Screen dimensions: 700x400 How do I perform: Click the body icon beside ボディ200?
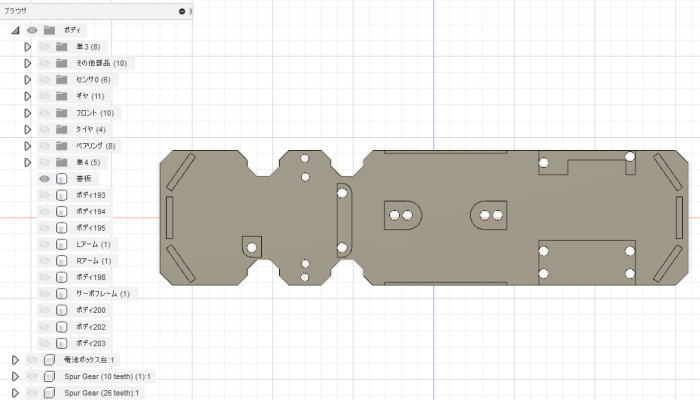click(62, 310)
